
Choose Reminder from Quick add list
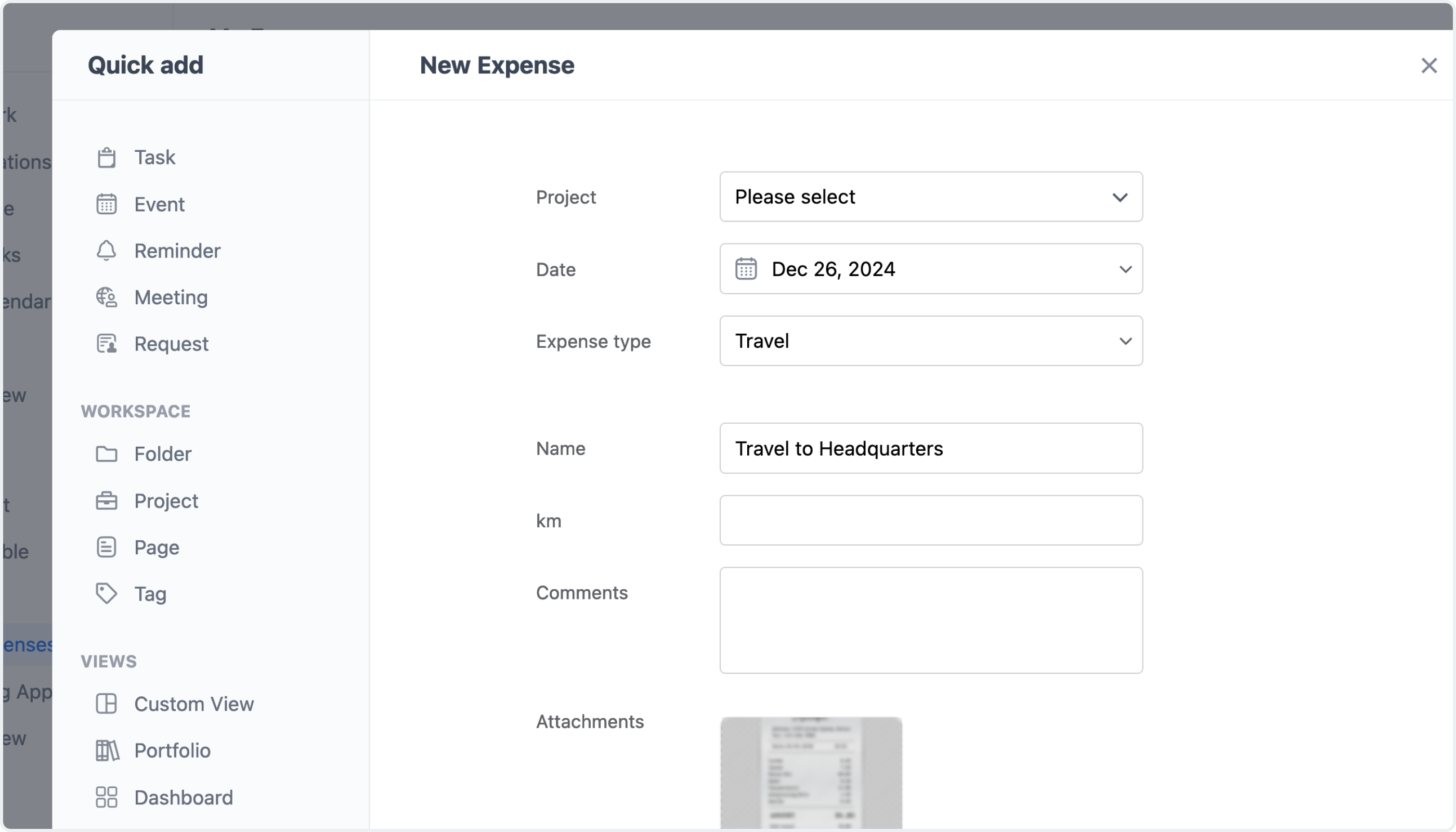click(x=177, y=250)
